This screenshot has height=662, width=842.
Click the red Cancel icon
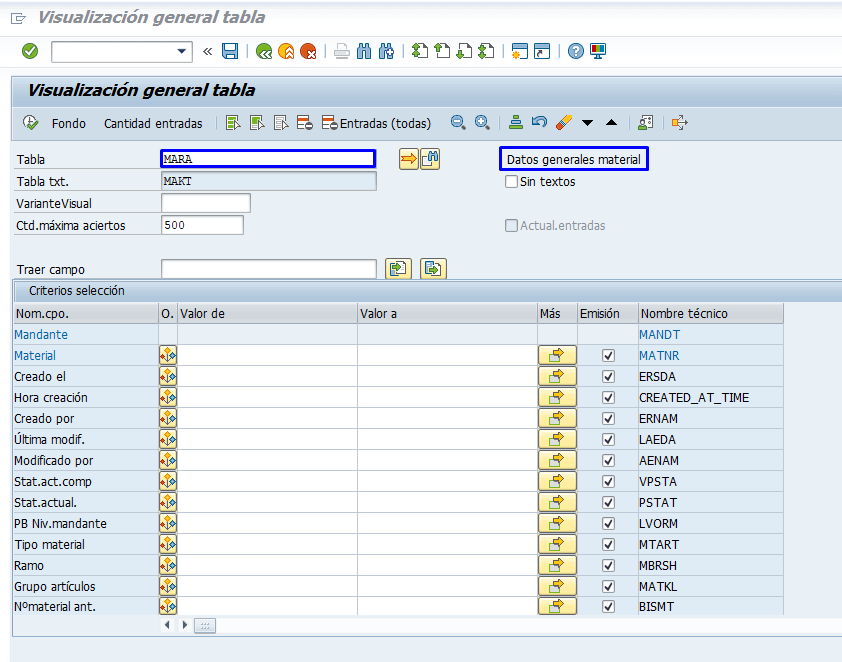[308, 51]
